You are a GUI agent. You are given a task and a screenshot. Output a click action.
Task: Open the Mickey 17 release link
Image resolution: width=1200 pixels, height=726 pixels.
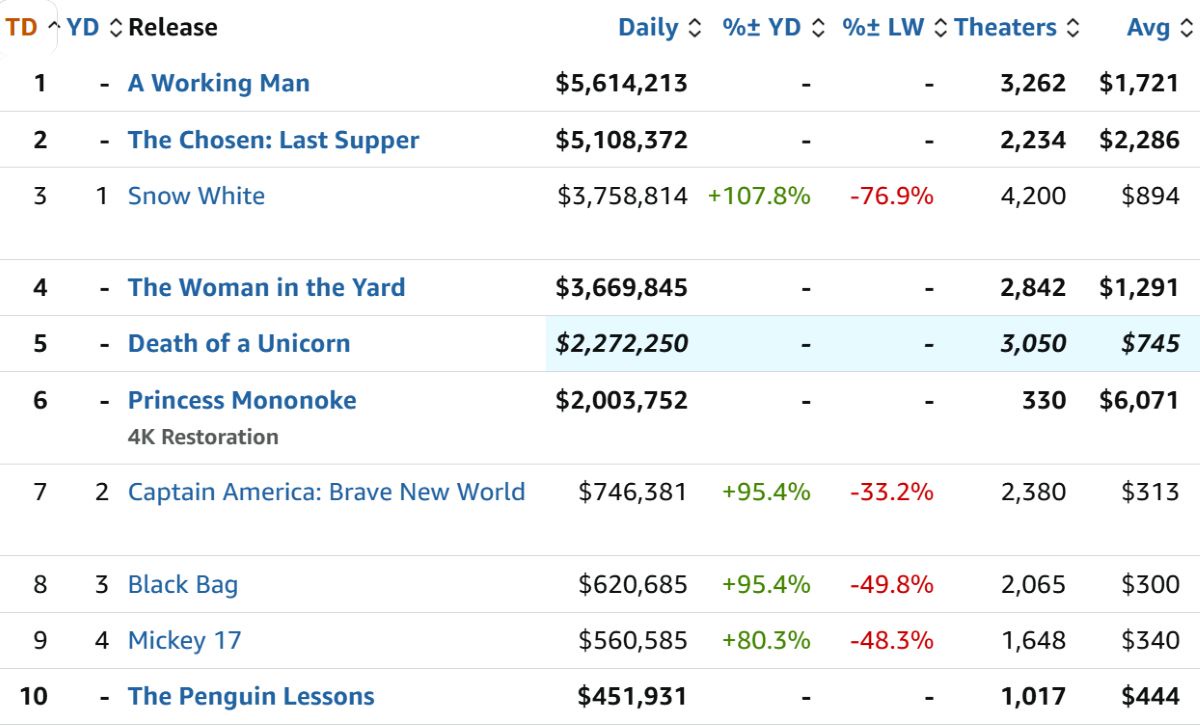[185, 641]
